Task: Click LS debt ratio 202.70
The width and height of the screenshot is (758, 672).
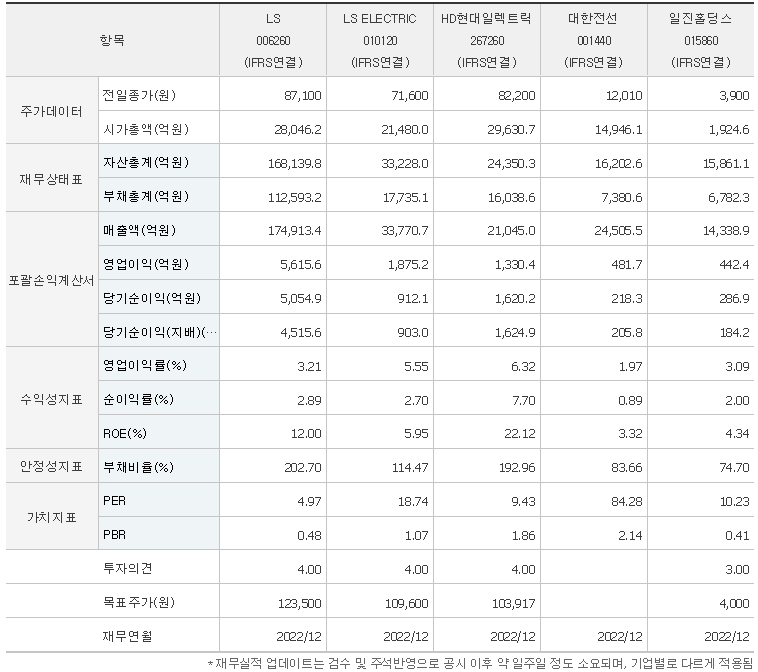Action: pyautogui.click(x=303, y=467)
